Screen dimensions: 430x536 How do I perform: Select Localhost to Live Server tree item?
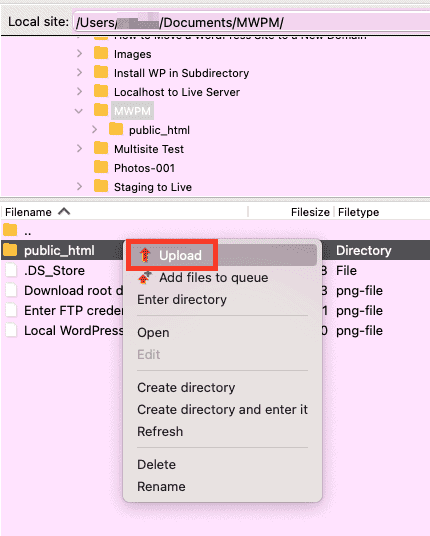(177, 92)
